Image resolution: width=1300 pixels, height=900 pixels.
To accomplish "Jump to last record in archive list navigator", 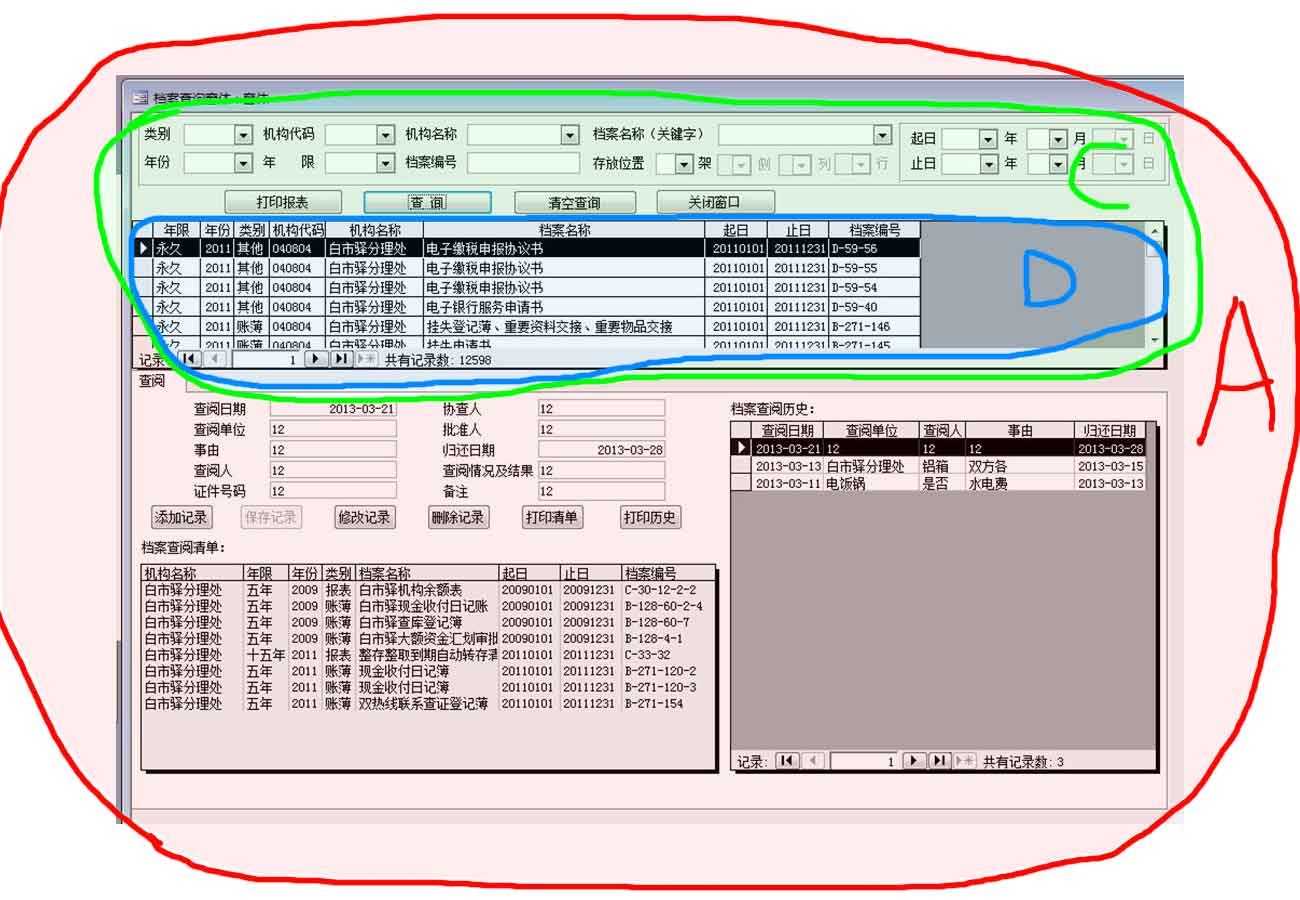I will pos(341,359).
